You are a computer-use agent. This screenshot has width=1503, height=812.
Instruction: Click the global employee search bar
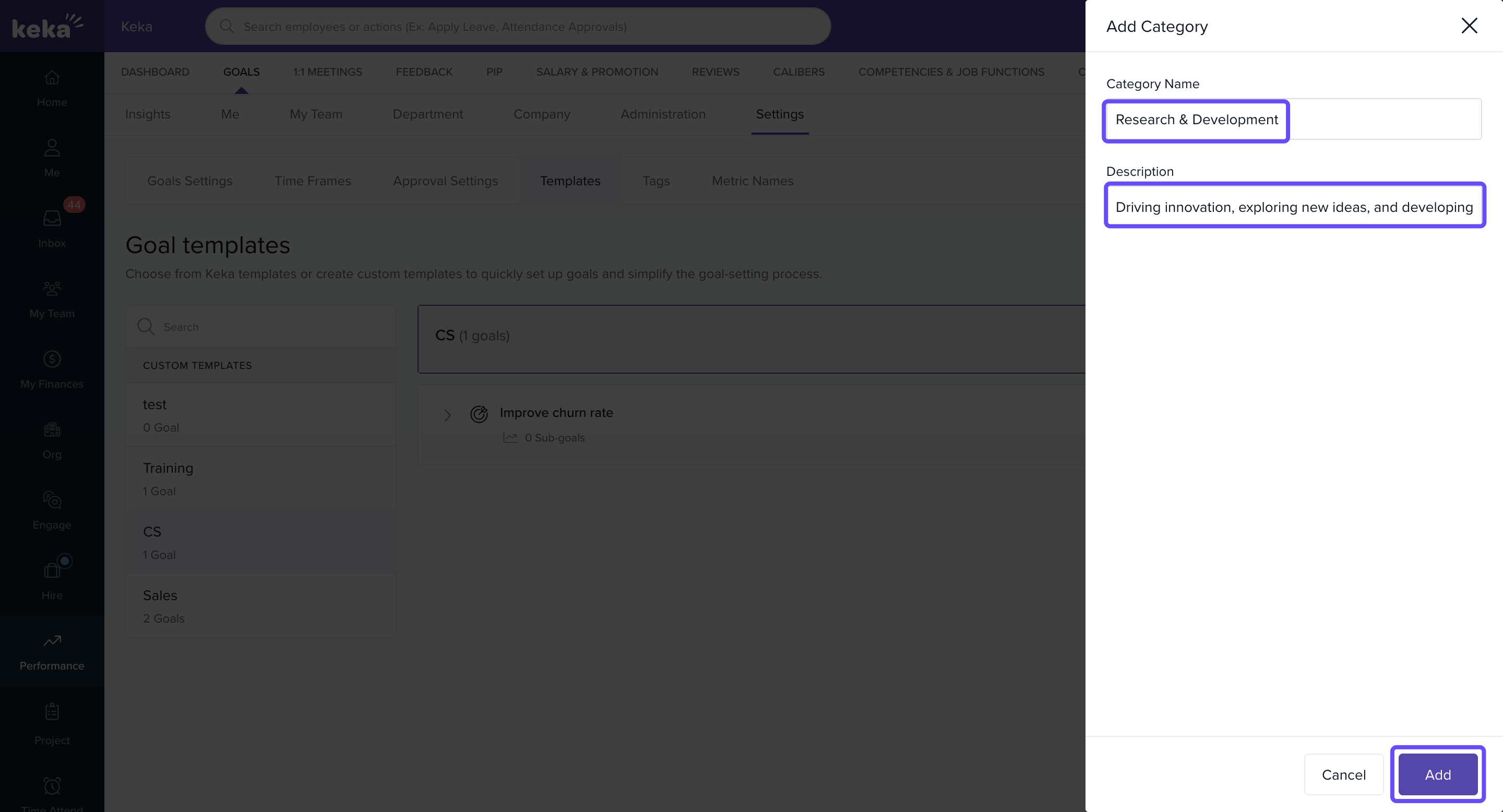pyautogui.click(x=518, y=26)
